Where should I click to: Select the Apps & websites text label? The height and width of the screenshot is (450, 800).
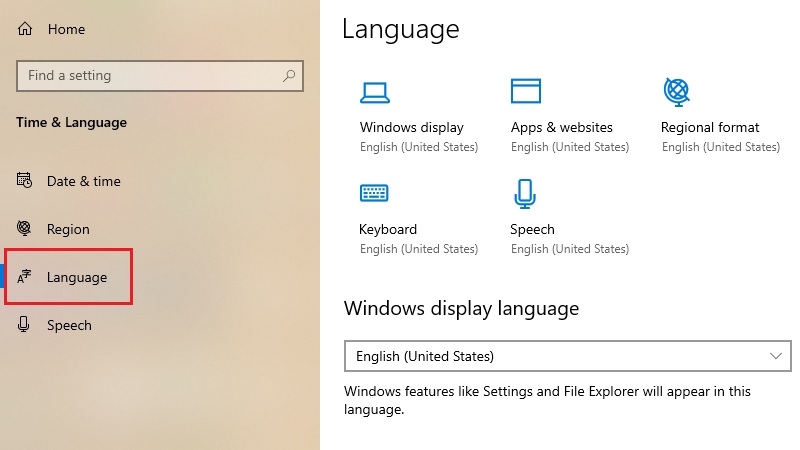click(561, 127)
